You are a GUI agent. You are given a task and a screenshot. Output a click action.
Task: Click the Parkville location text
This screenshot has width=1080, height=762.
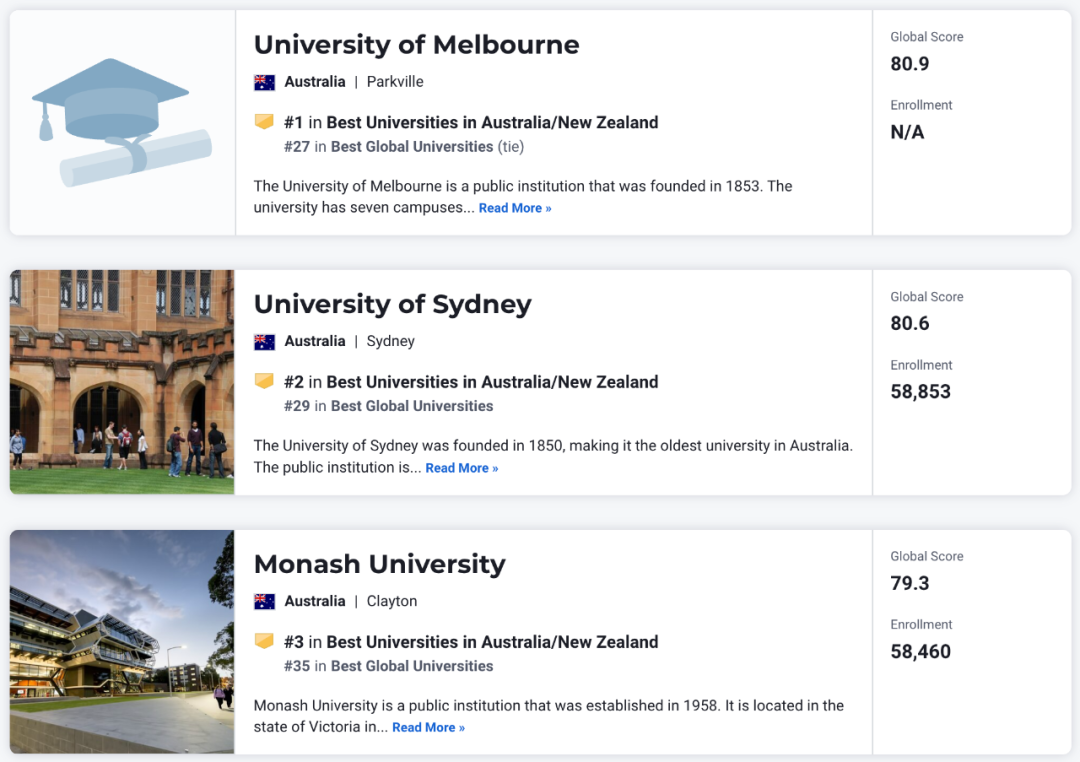395,82
